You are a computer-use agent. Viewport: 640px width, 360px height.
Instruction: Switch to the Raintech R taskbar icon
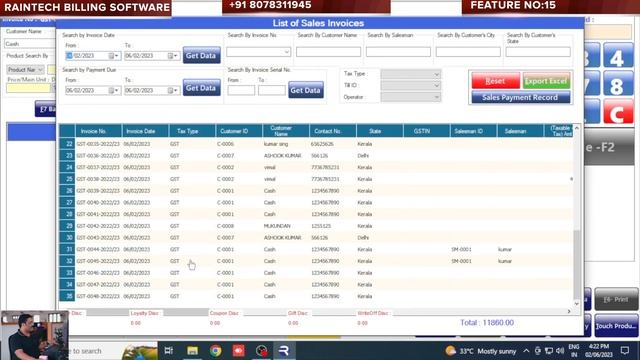pos(284,351)
